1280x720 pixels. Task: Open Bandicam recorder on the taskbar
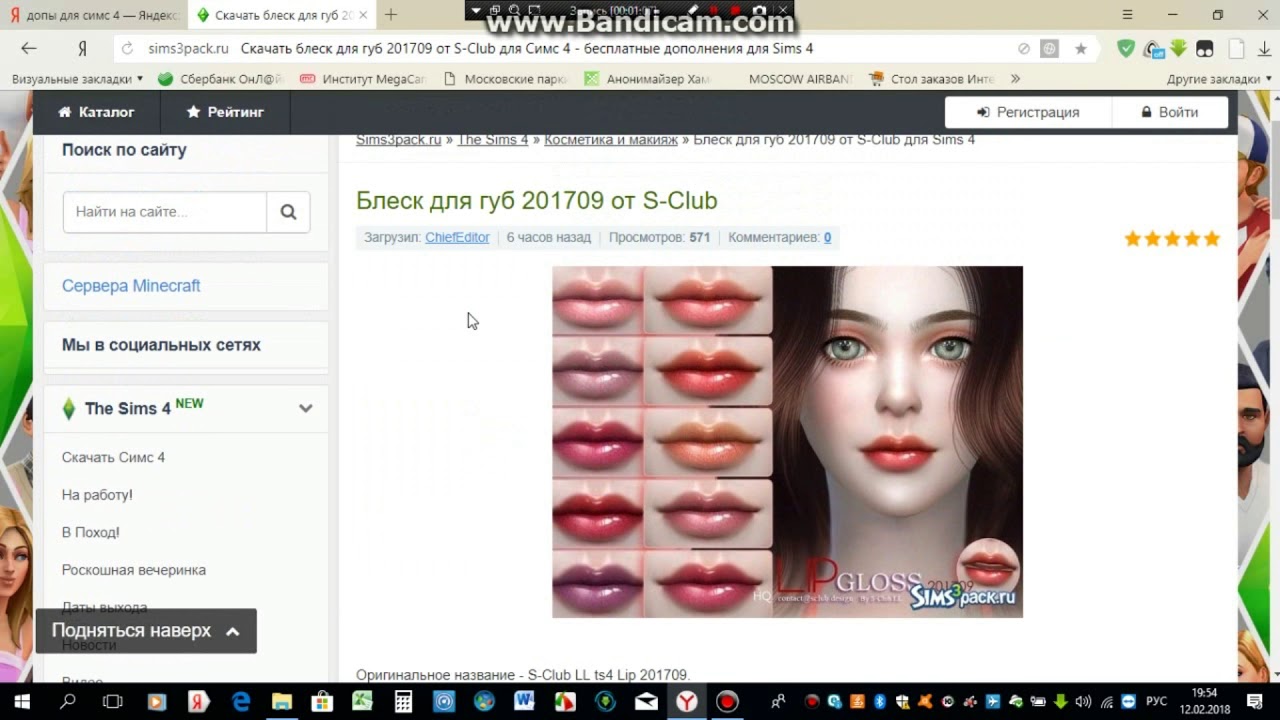click(727, 702)
